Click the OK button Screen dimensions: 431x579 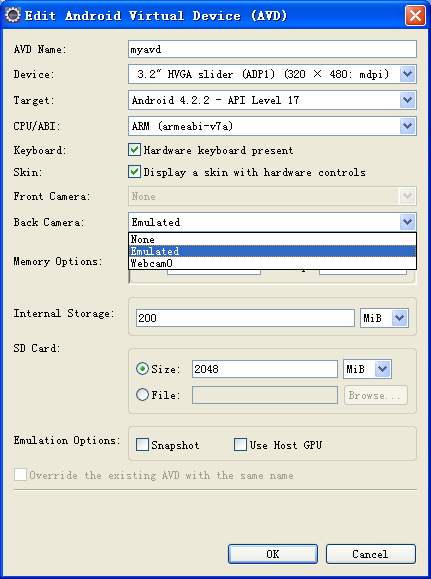click(273, 554)
